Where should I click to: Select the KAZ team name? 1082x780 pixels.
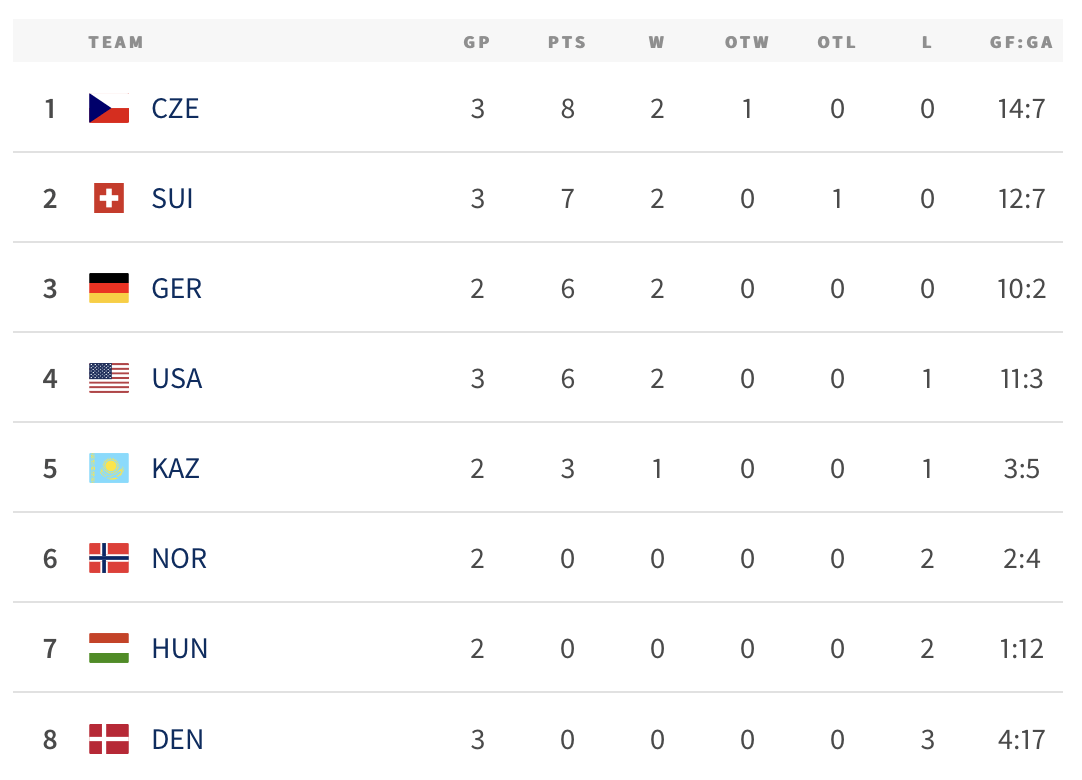tap(176, 469)
